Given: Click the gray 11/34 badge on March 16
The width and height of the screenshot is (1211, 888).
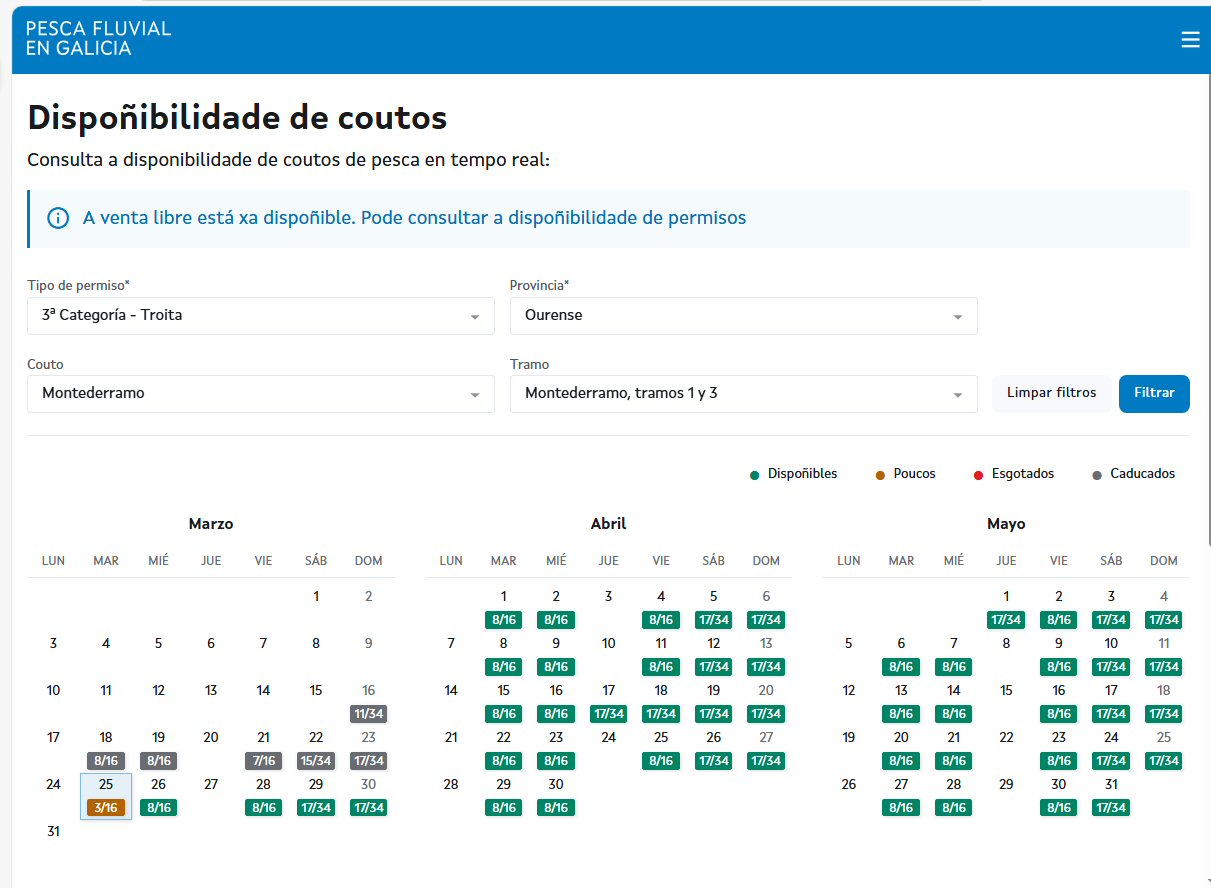Looking at the screenshot, I should (368, 714).
